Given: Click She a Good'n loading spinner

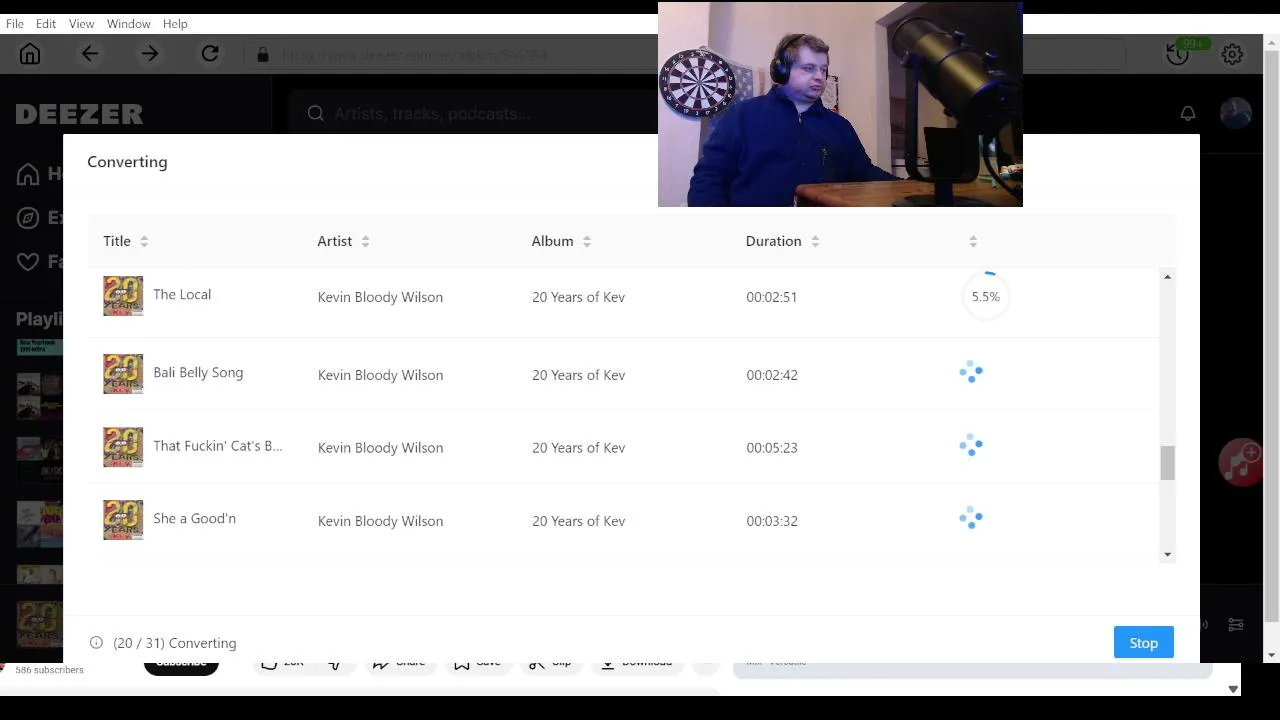Looking at the screenshot, I should pos(971,519).
